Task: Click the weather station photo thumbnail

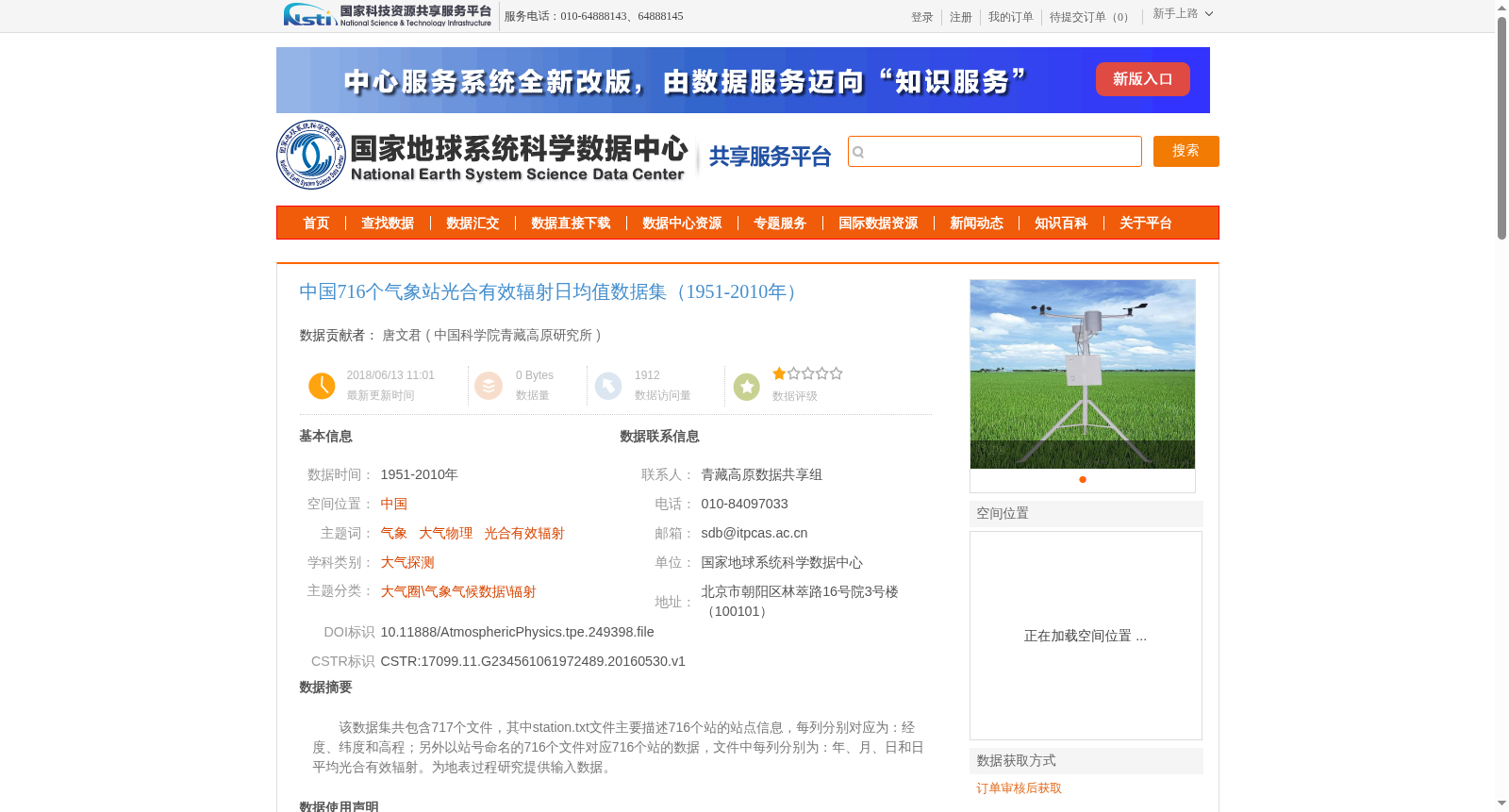Action: click(1083, 374)
